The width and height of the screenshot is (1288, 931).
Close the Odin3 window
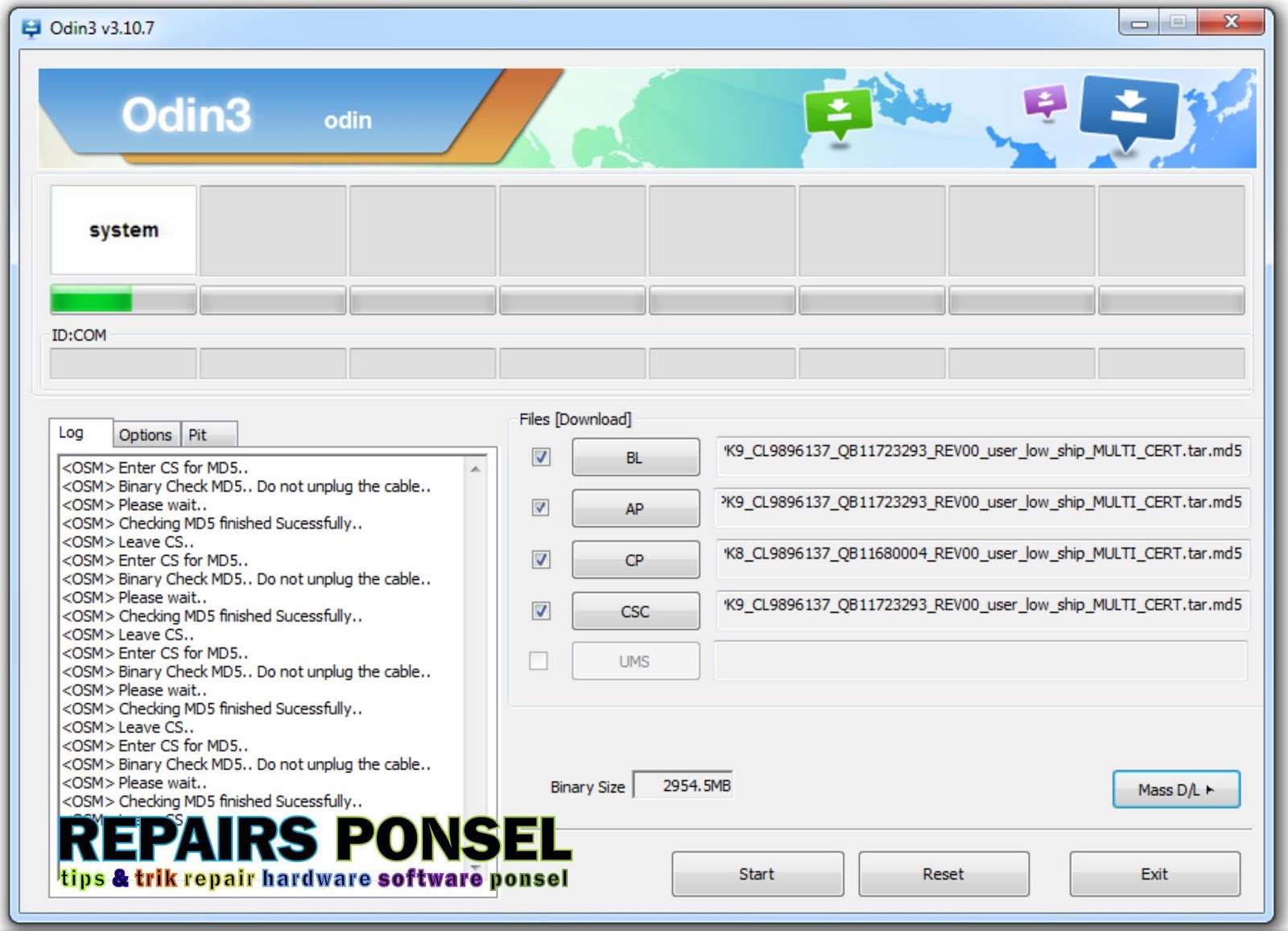pyautogui.click(x=1232, y=23)
